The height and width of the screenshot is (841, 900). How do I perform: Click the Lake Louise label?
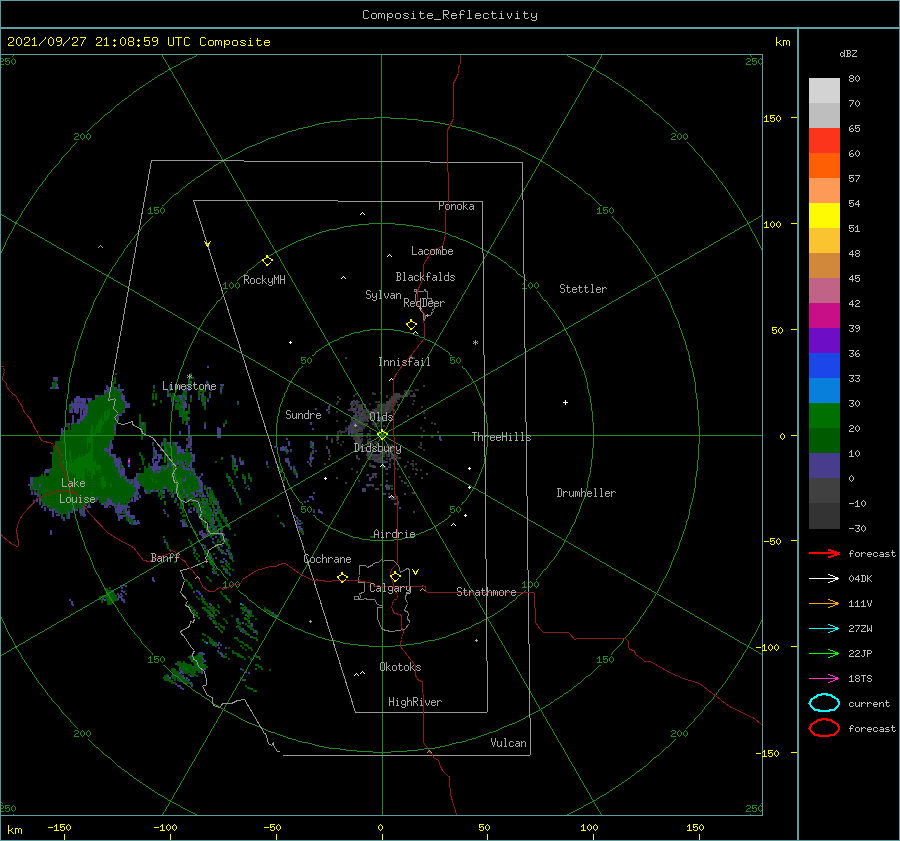click(x=77, y=491)
